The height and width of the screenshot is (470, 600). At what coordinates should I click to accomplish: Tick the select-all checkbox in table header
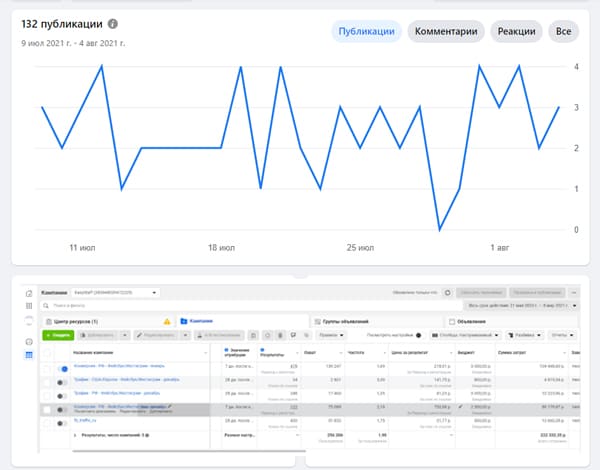(x=47, y=353)
